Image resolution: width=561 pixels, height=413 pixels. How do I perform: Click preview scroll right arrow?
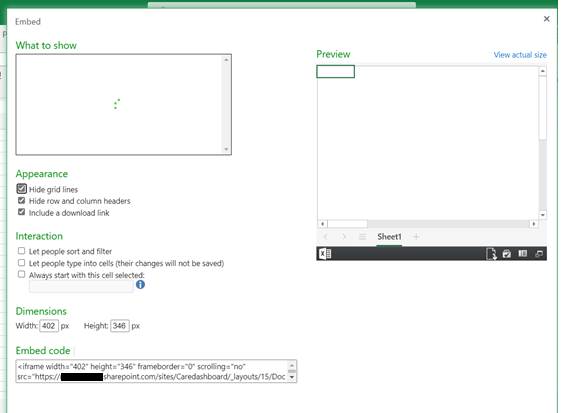click(534, 224)
